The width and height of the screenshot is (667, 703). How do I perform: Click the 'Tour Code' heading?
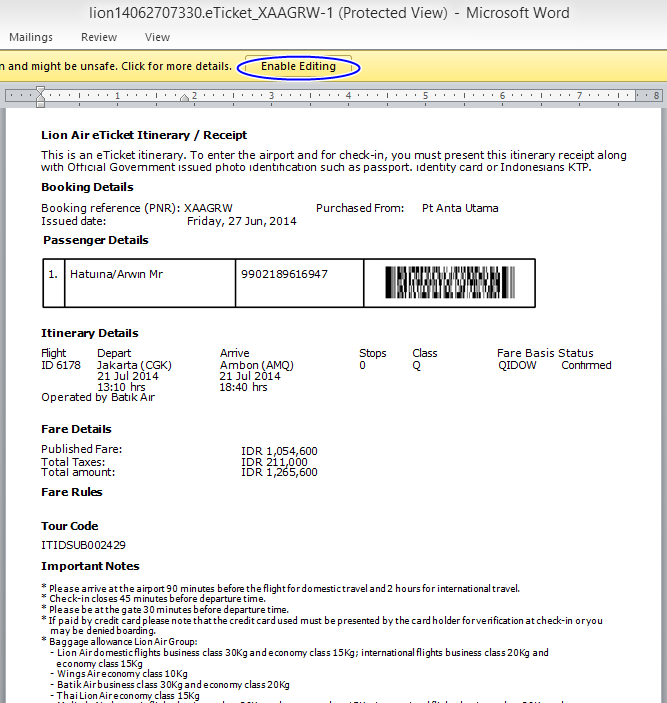[70, 526]
